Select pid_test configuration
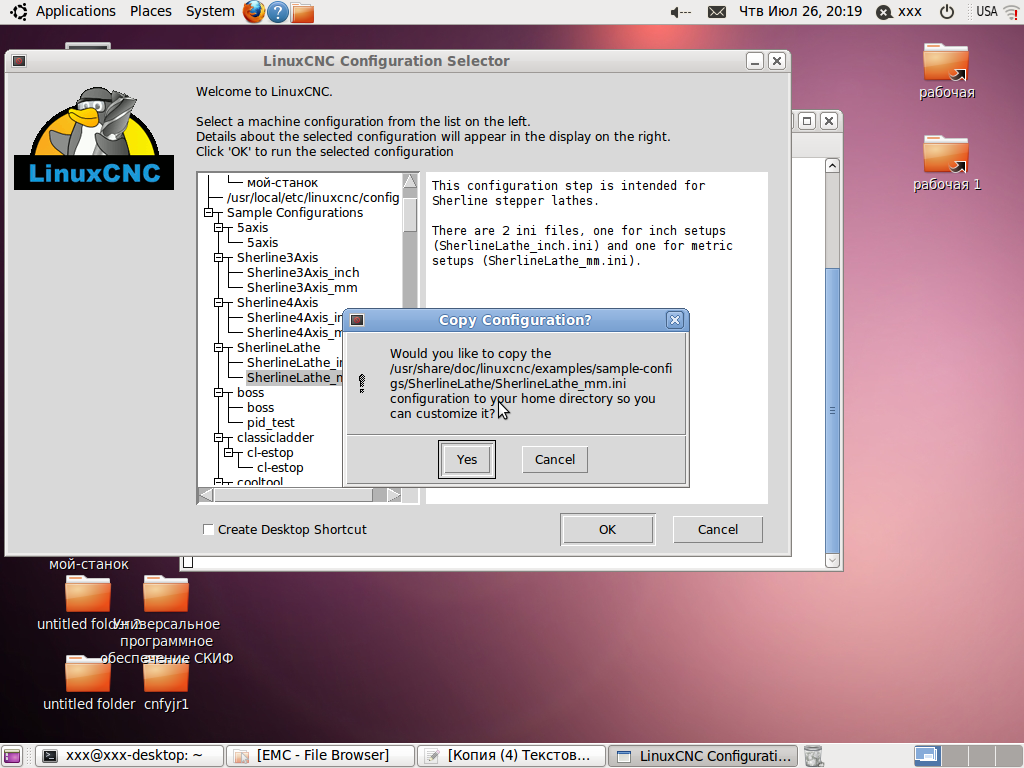 [x=270, y=423]
